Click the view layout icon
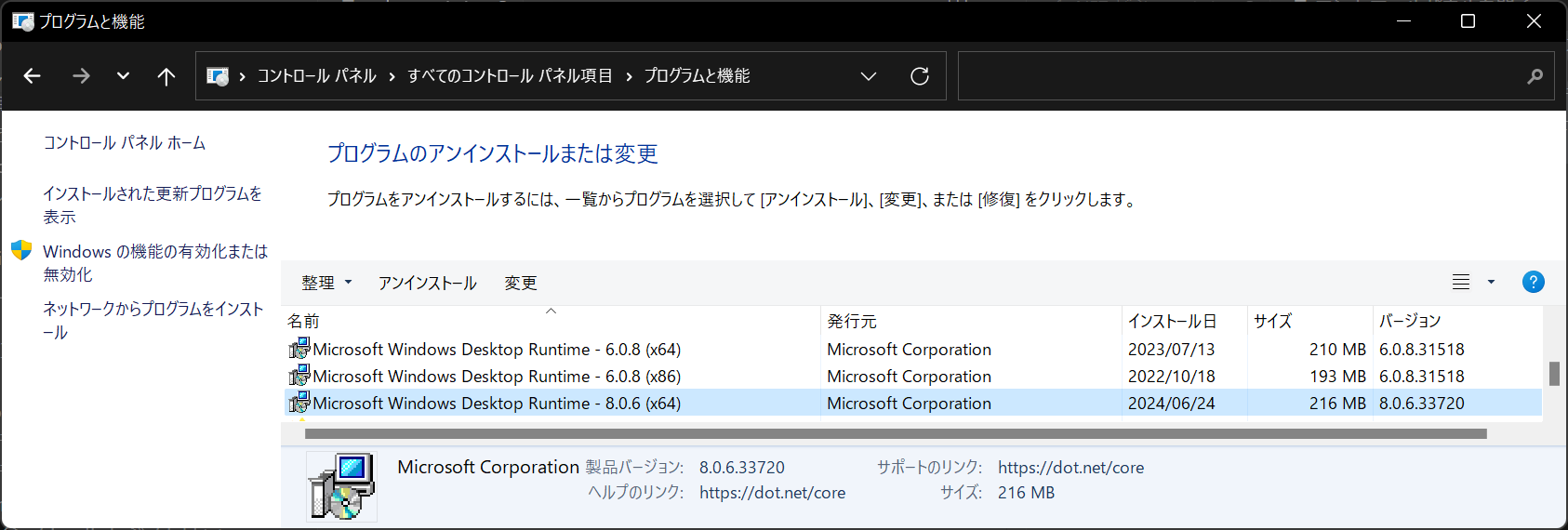This screenshot has width=1568, height=530. pyautogui.click(x=1461, y=282)
